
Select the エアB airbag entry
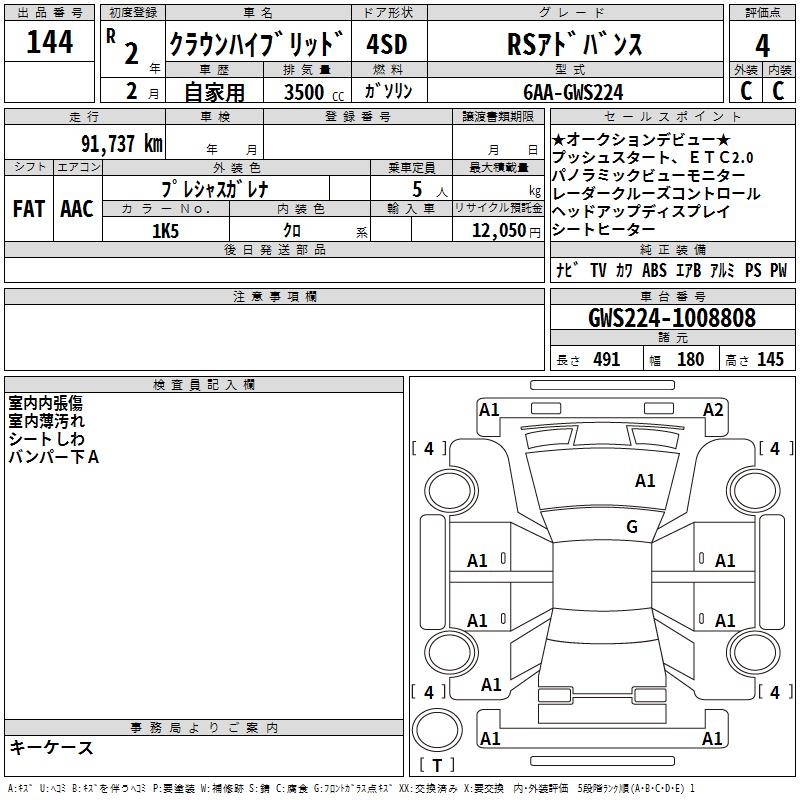coord(688,270)
